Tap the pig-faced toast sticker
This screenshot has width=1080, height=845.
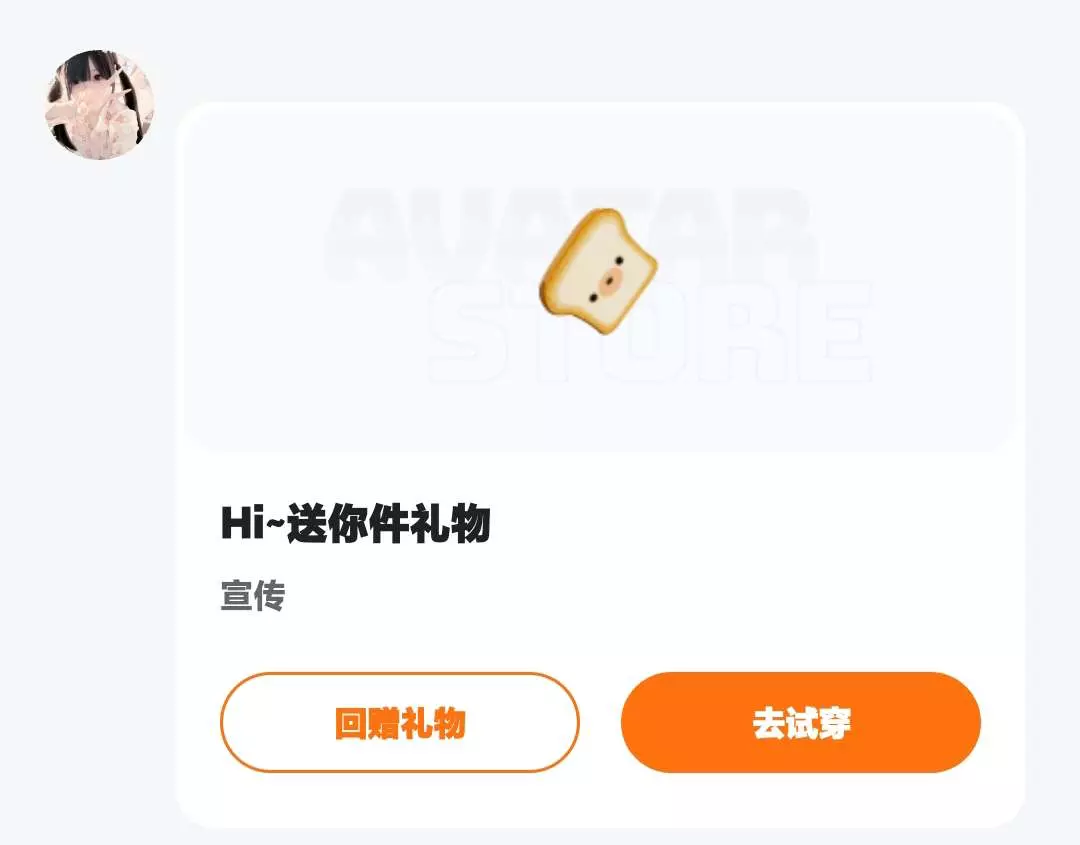(x=598, y=272)
